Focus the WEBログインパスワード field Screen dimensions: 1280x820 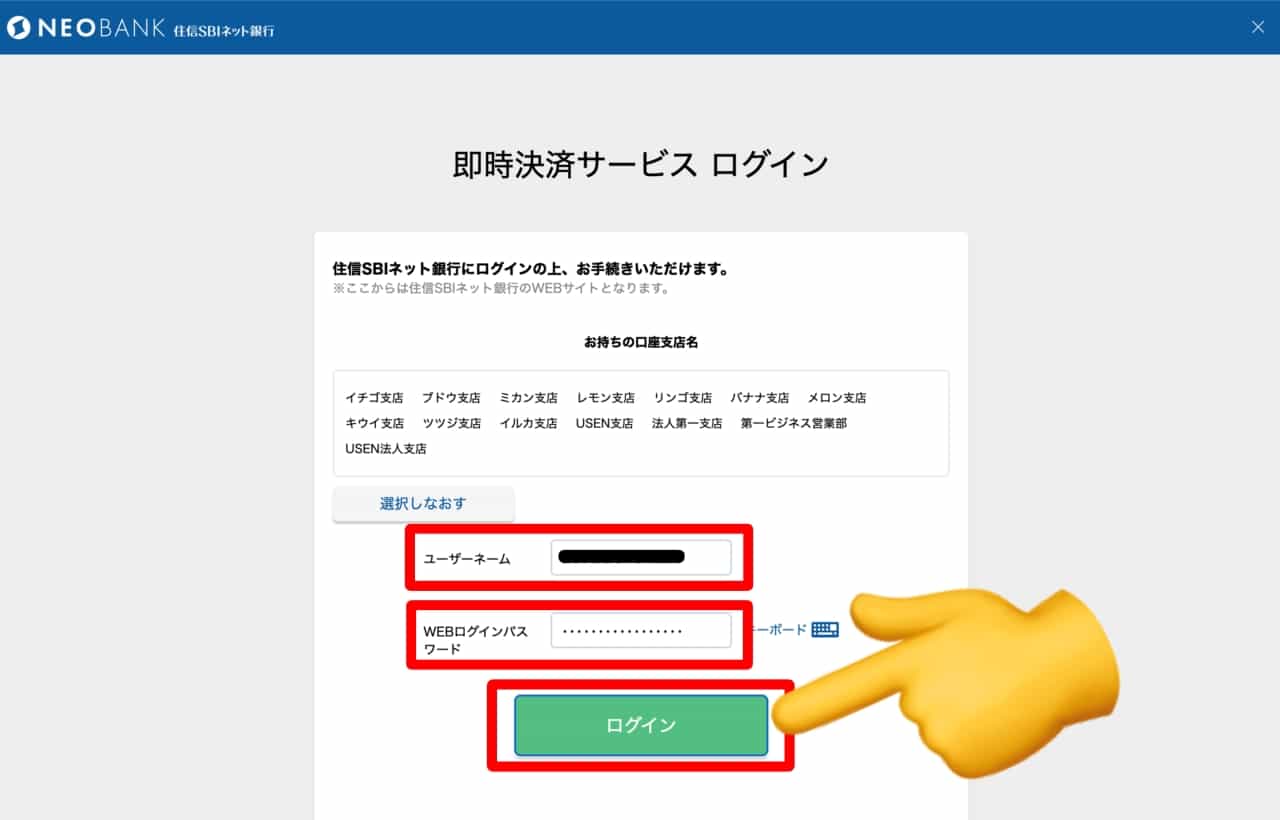pyautogui.click(x=640, y=631)
